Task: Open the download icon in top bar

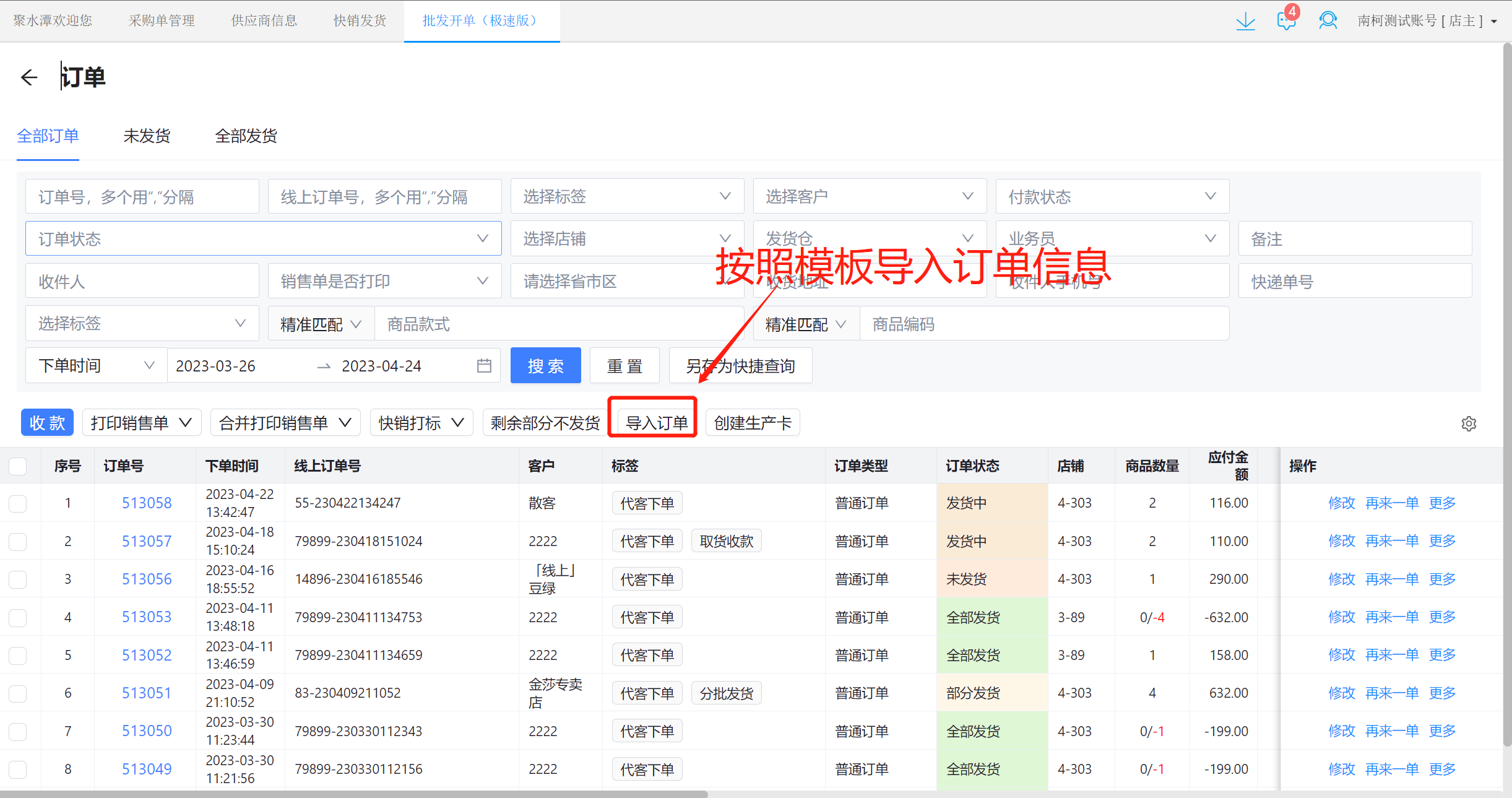Action: click(1245, 21)
